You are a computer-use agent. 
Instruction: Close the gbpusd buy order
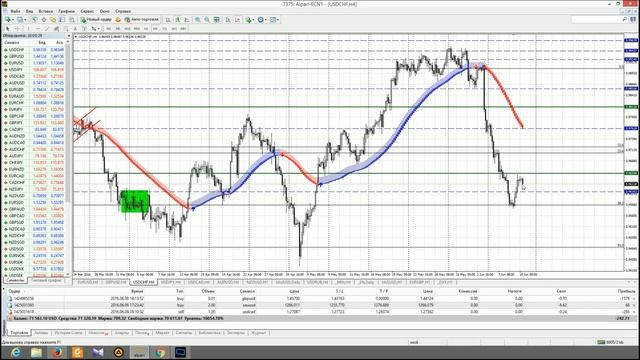pyautogui.click(x=634, y=298)
